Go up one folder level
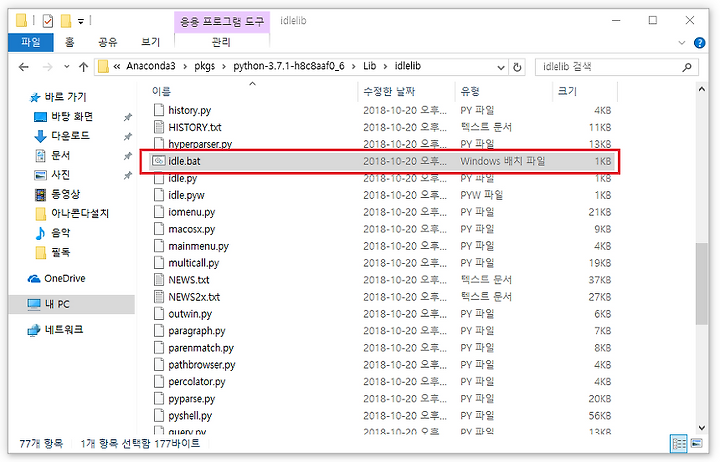The height and width of the screenshot is (462, 720). (83, 67)
